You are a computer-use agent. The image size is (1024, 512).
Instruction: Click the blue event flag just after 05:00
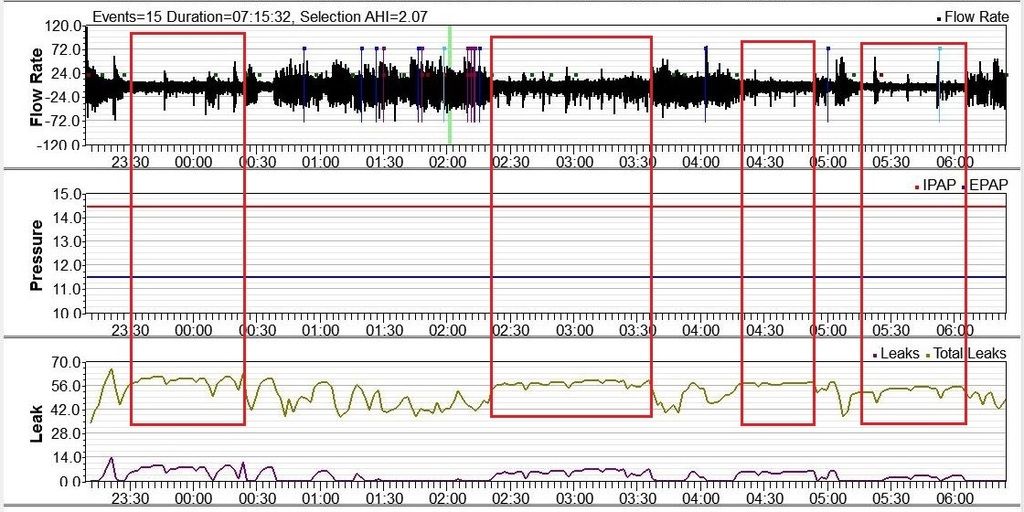click(x=829, y=49)
